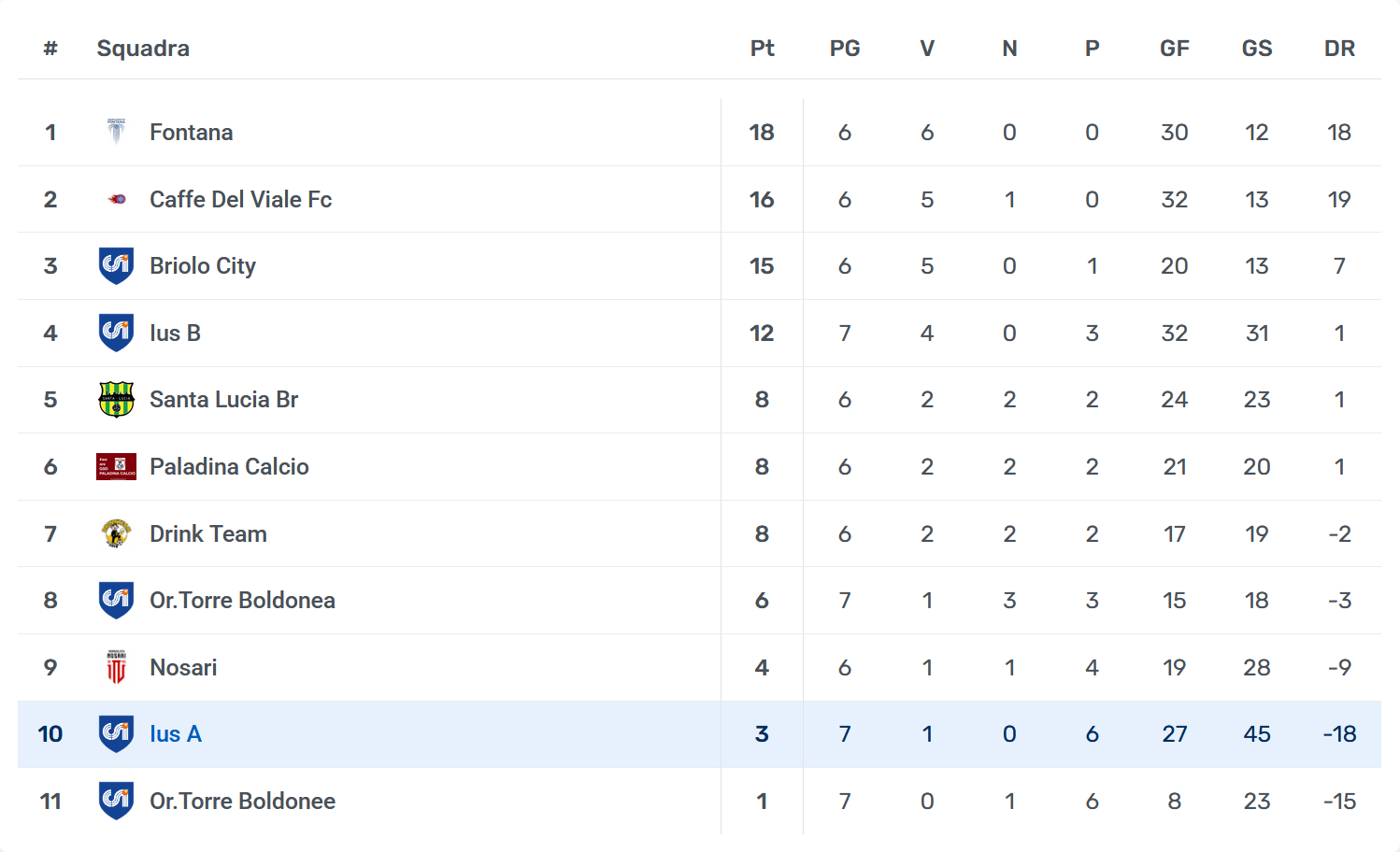Select the Paladina Calcio team name
The height and width of the screenshot is (852, 1400).
229,467
